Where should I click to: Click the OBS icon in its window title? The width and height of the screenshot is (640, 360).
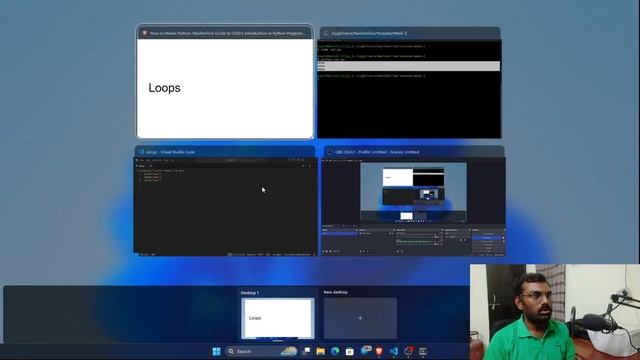point(330,152)
